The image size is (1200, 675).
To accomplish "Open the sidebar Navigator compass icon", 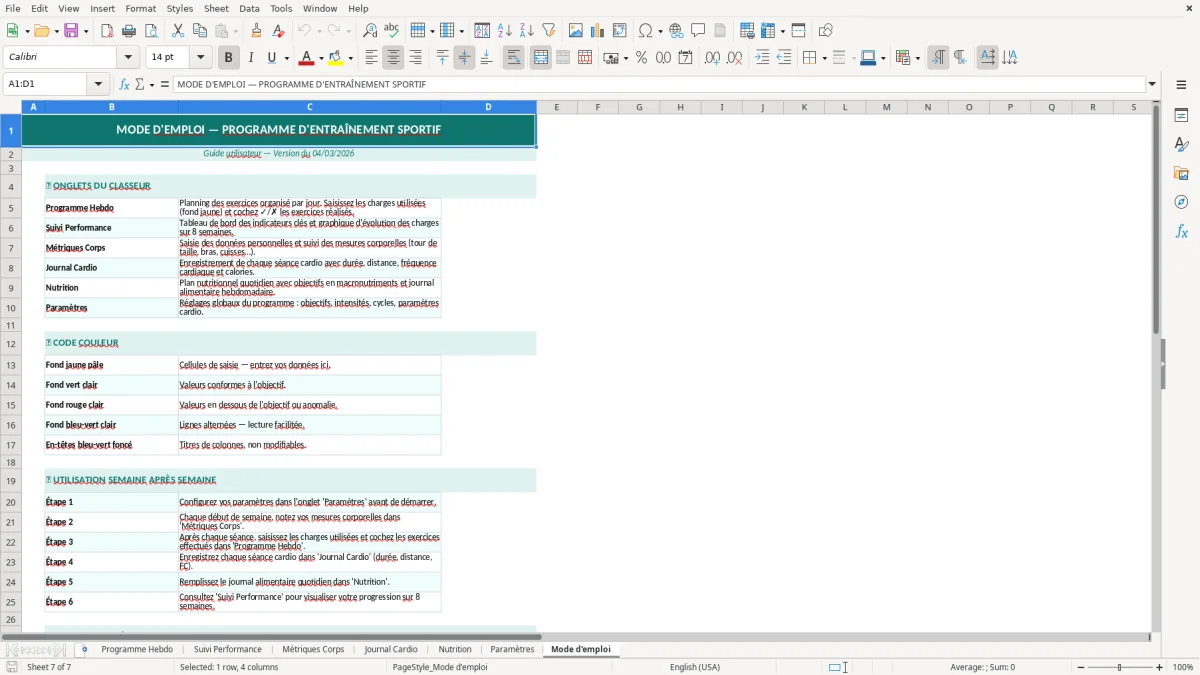I will click(1181, 202).
